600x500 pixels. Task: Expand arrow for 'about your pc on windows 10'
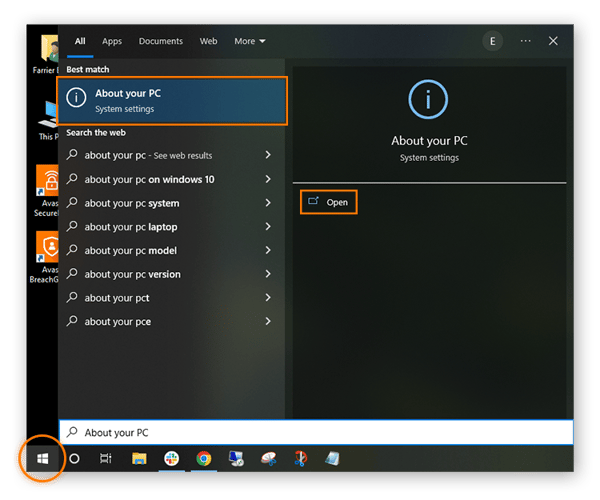click(268, 179)
